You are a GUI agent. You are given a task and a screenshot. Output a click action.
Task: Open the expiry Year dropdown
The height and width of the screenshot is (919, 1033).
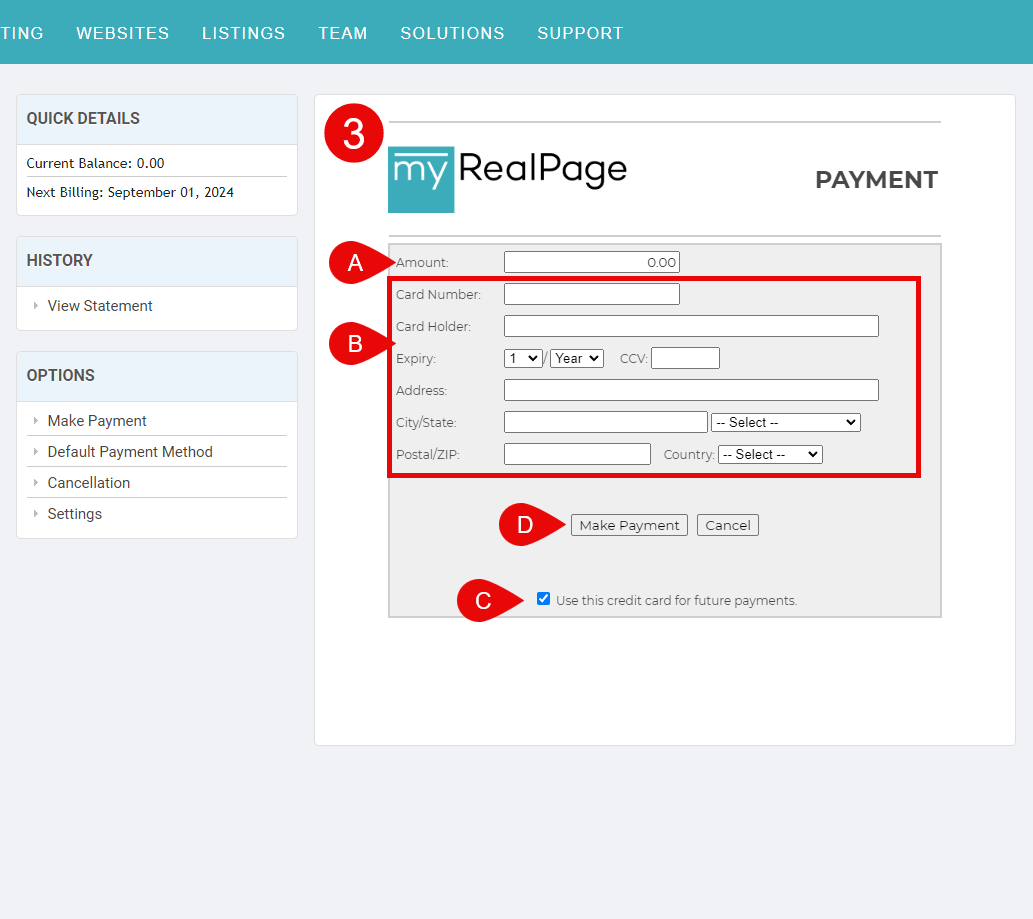pos(576,358)
